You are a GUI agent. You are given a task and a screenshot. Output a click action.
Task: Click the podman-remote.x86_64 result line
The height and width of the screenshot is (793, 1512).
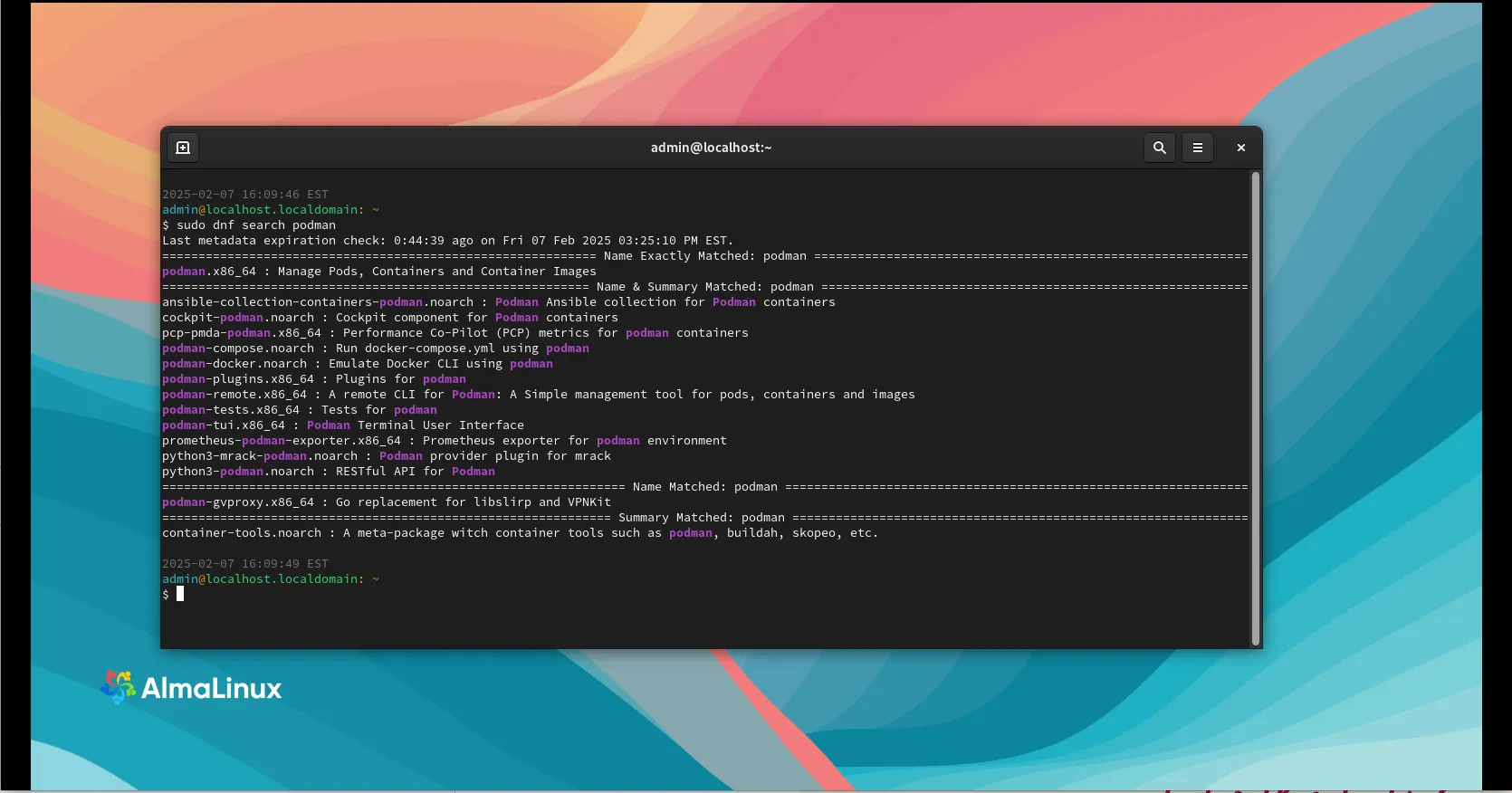pyautogui.click(x=539, y=395)
